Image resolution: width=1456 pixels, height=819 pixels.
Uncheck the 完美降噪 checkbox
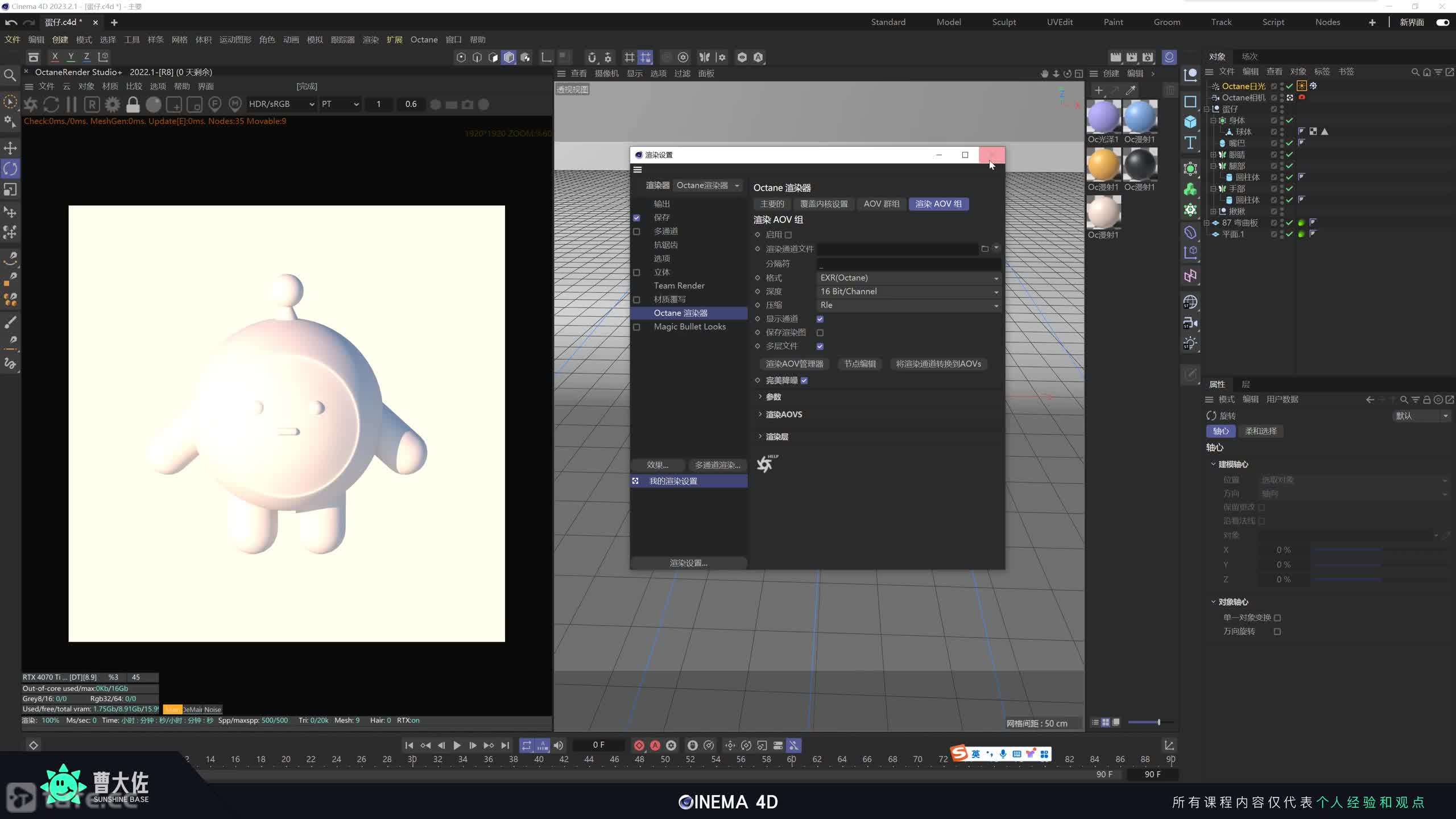804,380
